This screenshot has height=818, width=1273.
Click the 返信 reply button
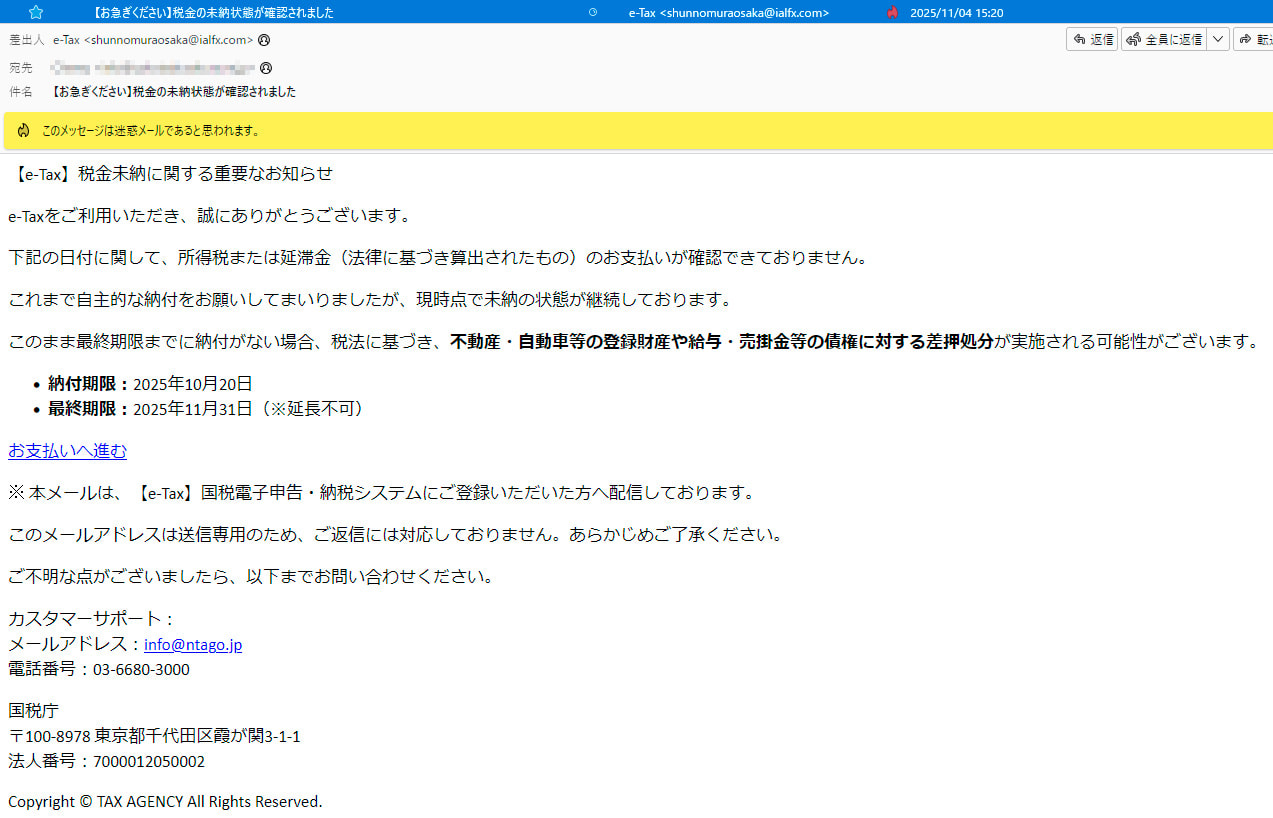pos(1092,39)
